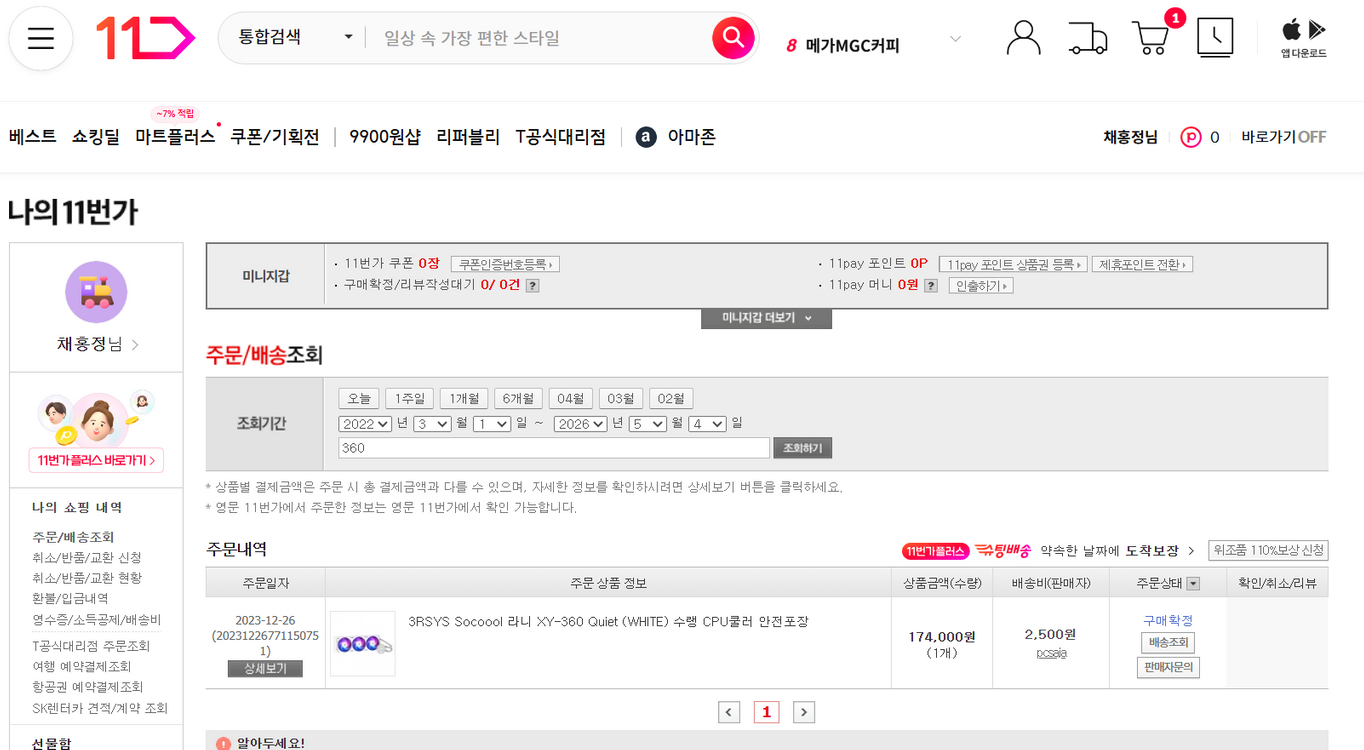
Task: Select the 1개월 period button
Action: point(464,398)
